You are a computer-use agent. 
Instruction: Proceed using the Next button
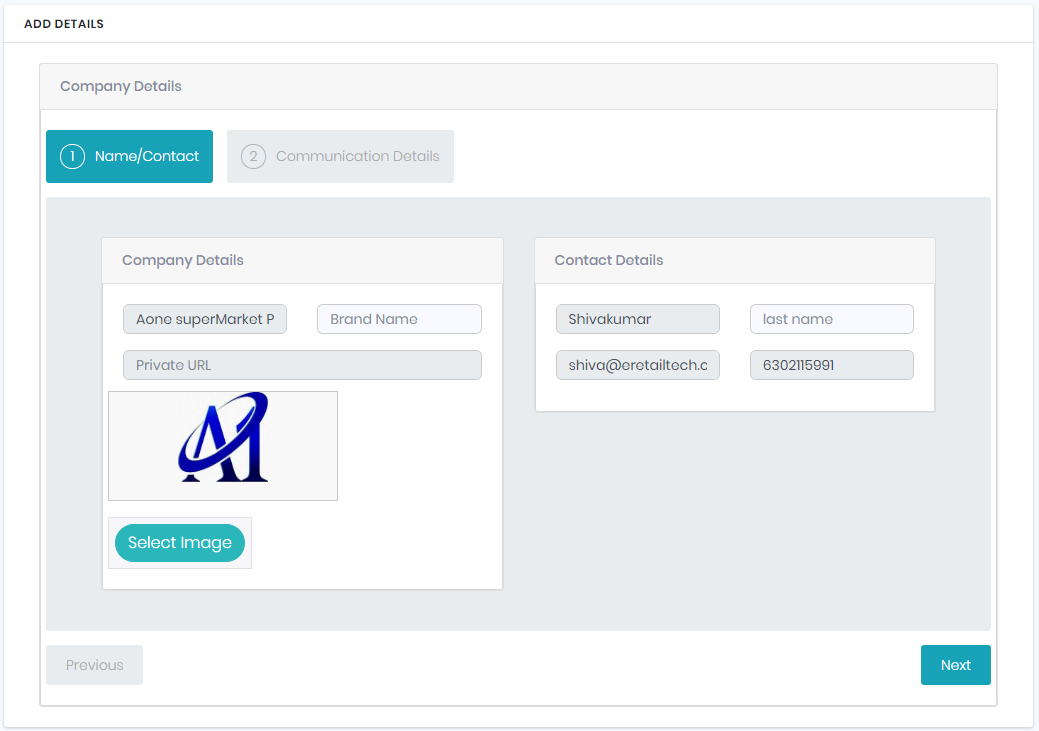click(x=955, y=665)
